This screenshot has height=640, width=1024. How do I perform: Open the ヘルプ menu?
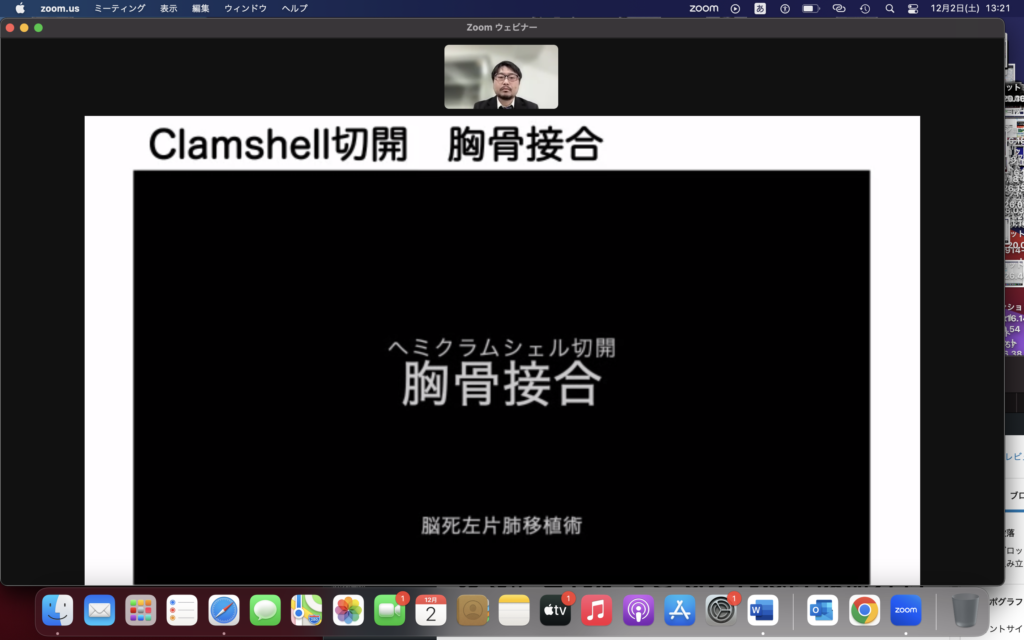(x=295, y=8)
